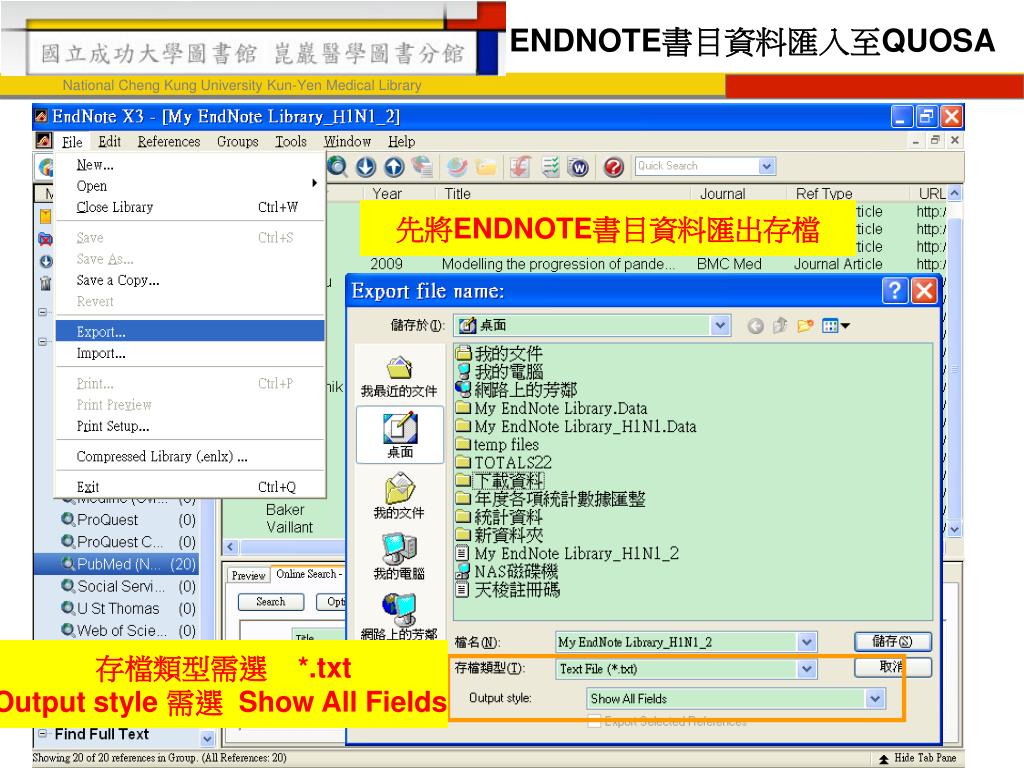Click the reference list scrollbar down arrow

pyautogui.click(x=954, y=529)
